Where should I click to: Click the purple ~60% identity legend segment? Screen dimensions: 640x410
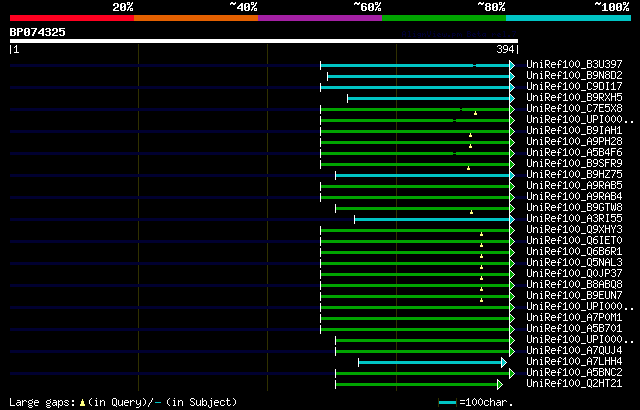pyautogui.click(x=320, y=18)
